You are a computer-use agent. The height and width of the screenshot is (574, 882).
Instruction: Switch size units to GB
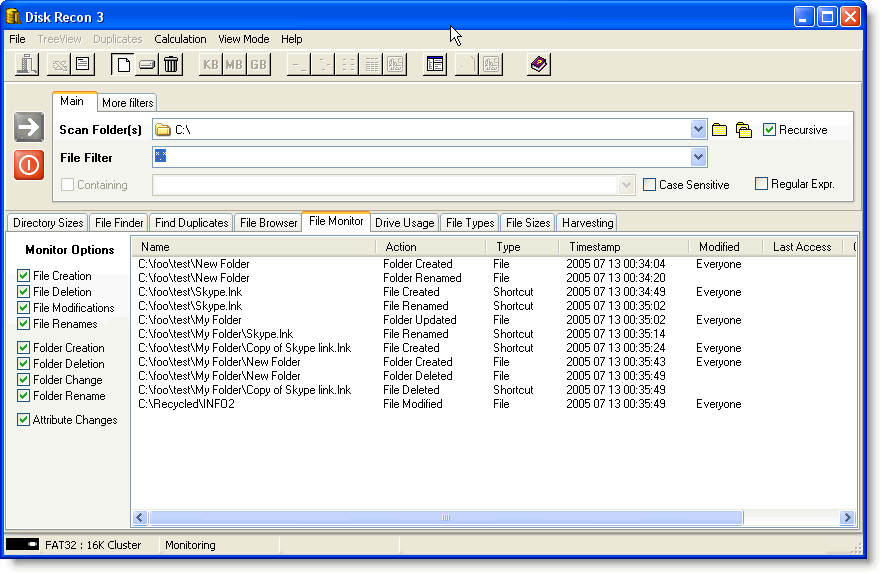258,64
